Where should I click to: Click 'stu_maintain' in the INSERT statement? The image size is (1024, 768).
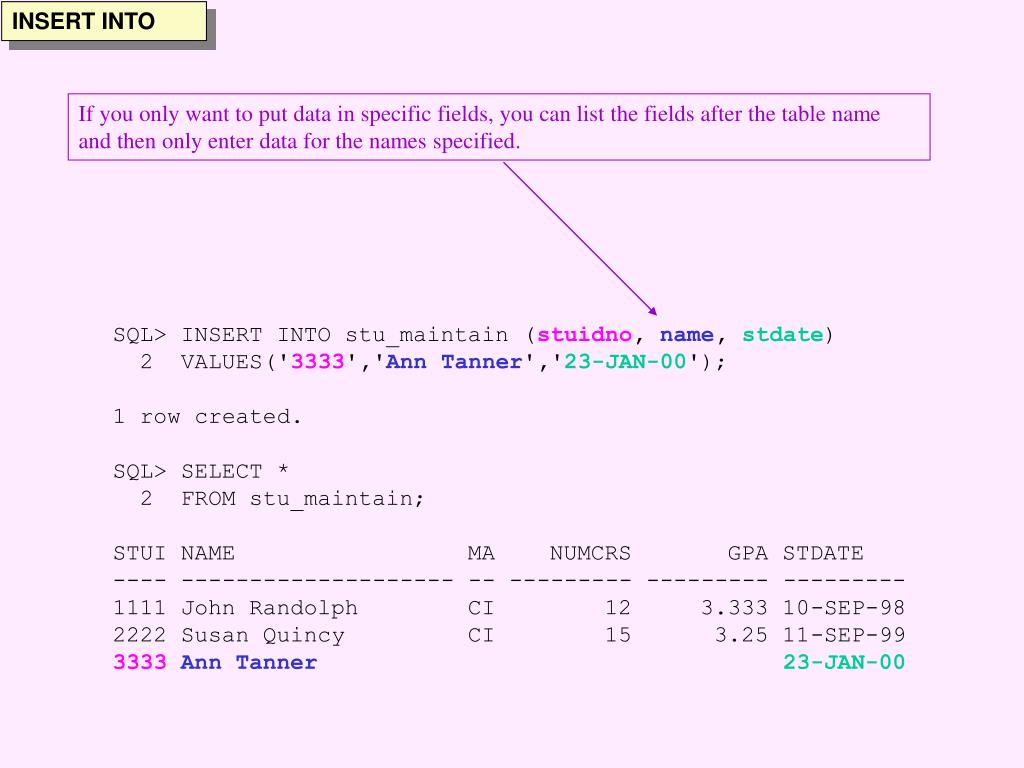click(x=426, y=335)
